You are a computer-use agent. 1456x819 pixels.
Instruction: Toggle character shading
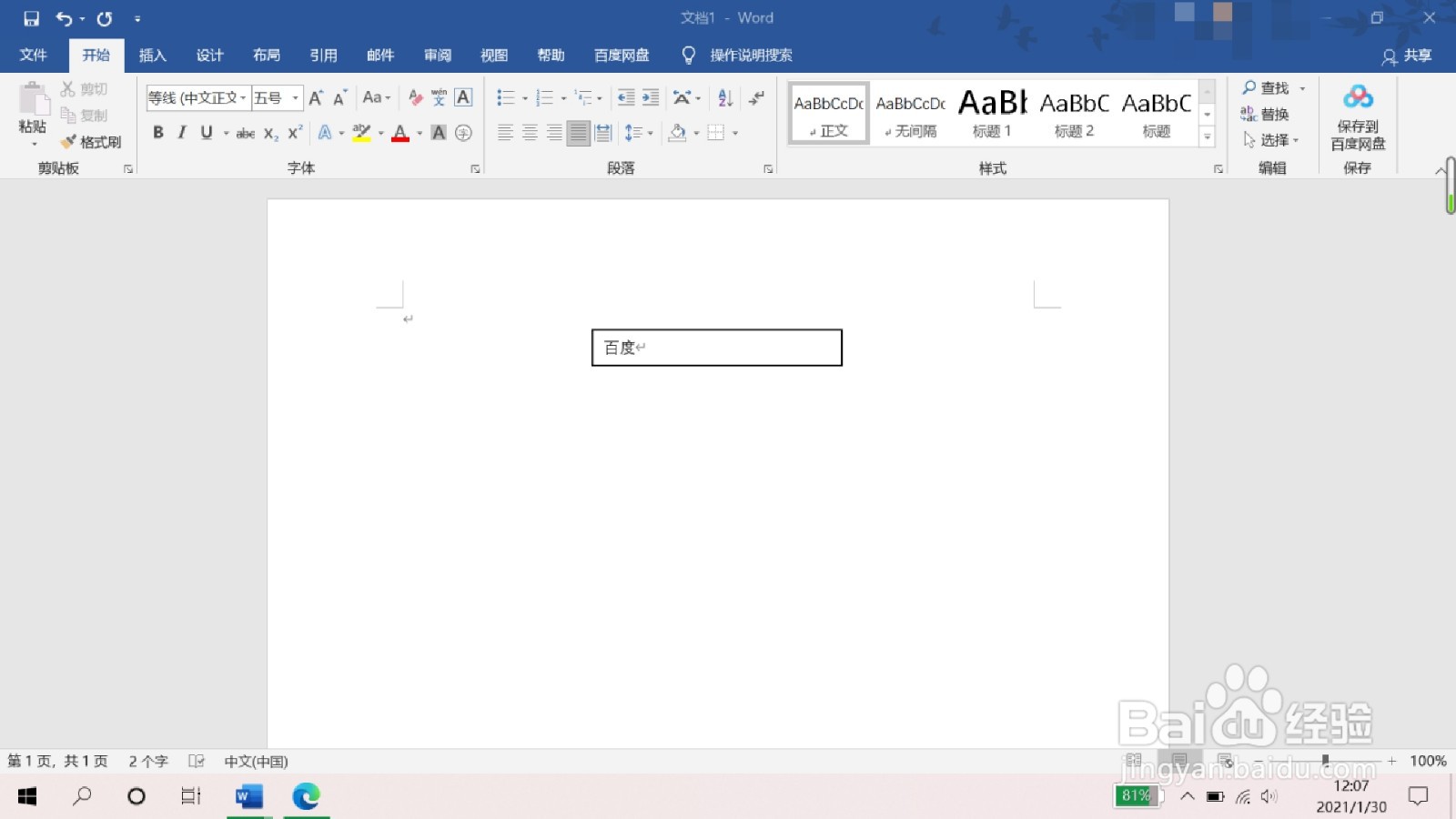point(439,133)
